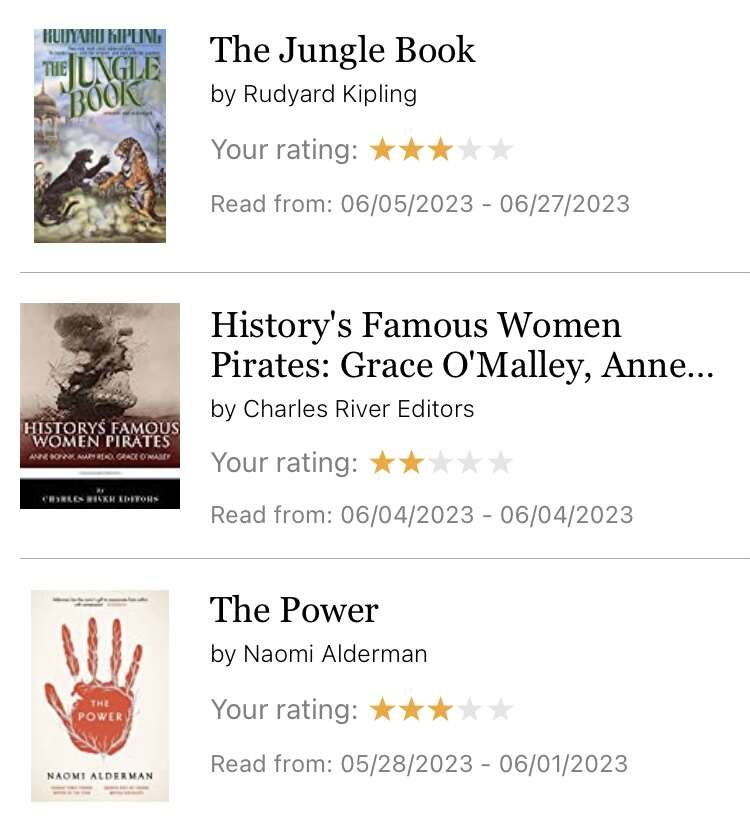Screen dimensions: 750x830
Task: Set Jungle Book rating to one star
Action: (382, 149)
